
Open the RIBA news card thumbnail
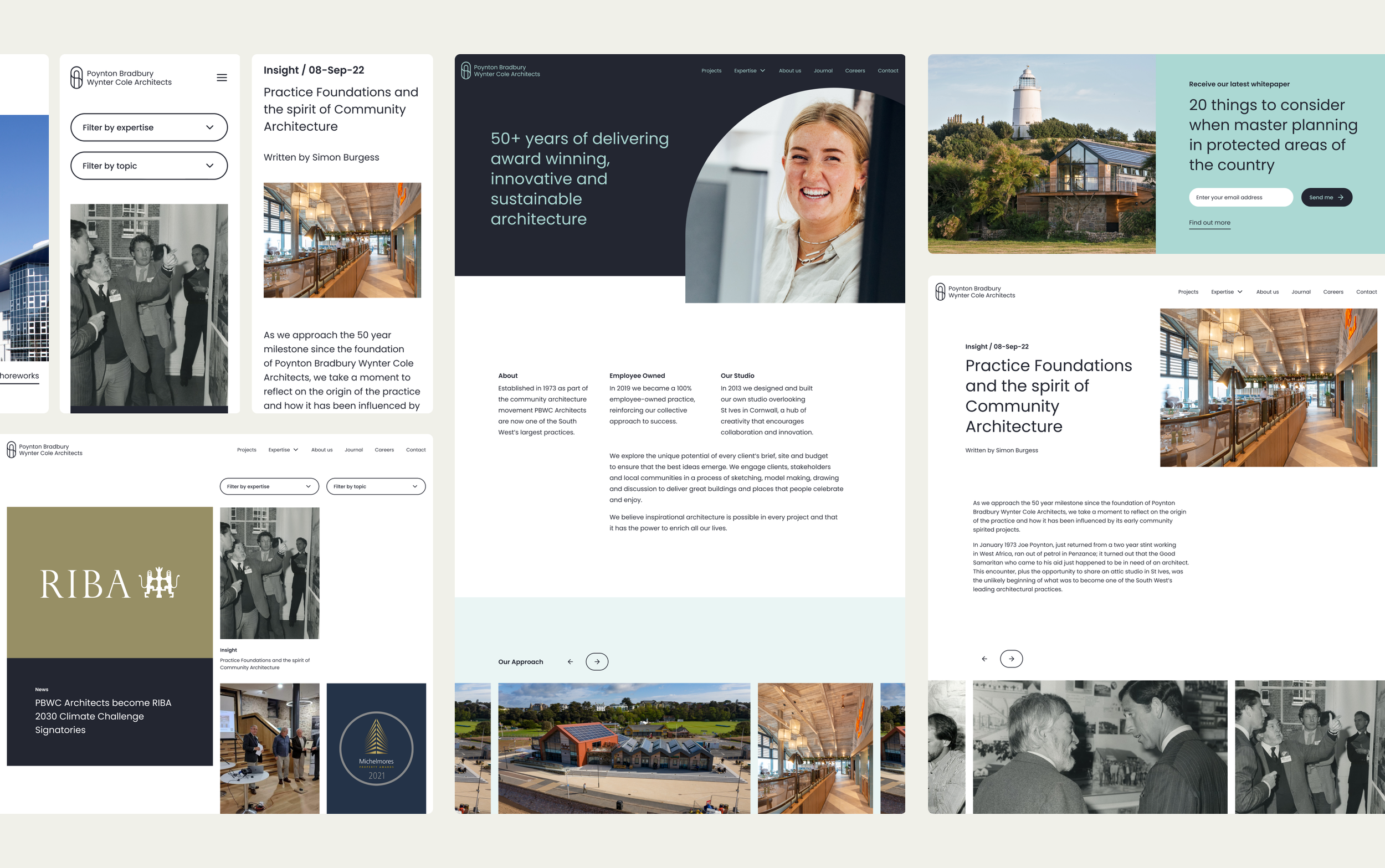pyautogui.click(x=110, y=582)
